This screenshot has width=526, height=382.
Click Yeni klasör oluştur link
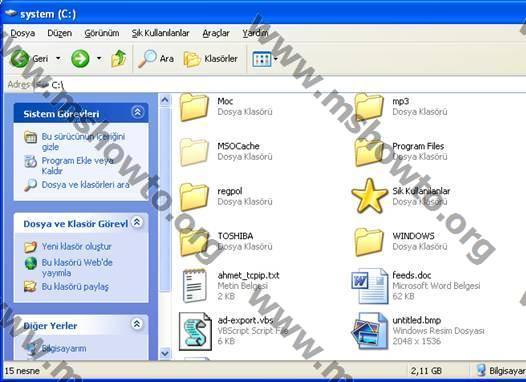(76, 247)
